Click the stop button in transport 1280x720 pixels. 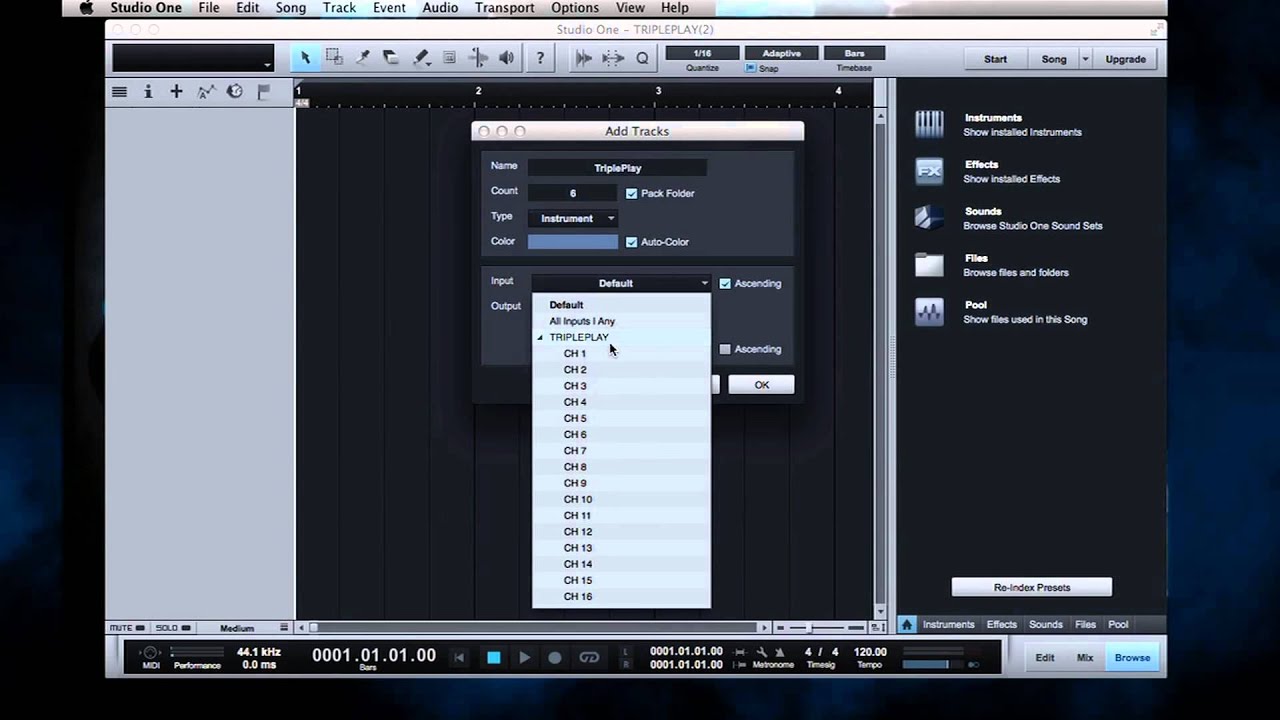tap(493, 657)
